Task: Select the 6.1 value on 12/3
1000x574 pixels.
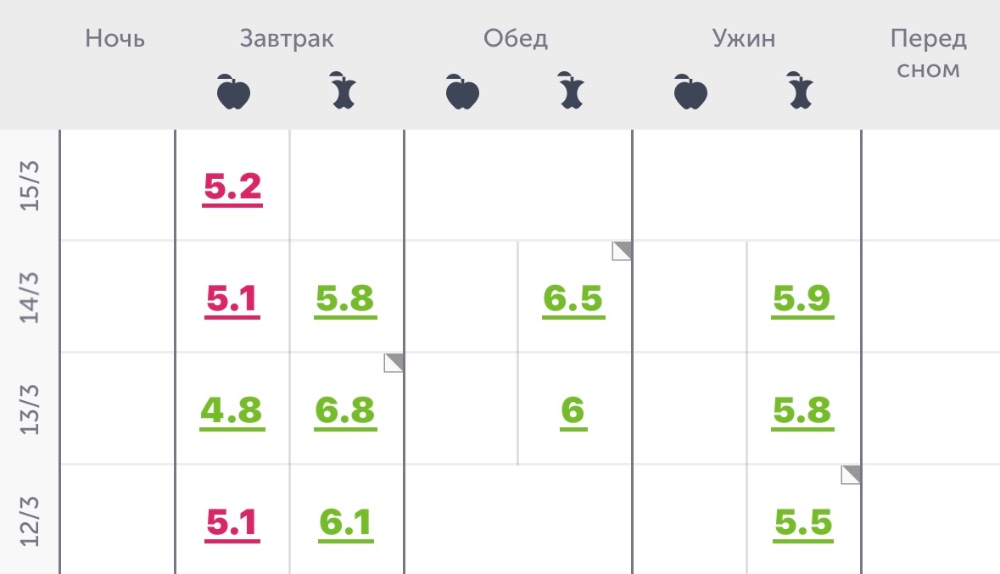Action: (345, 522)
